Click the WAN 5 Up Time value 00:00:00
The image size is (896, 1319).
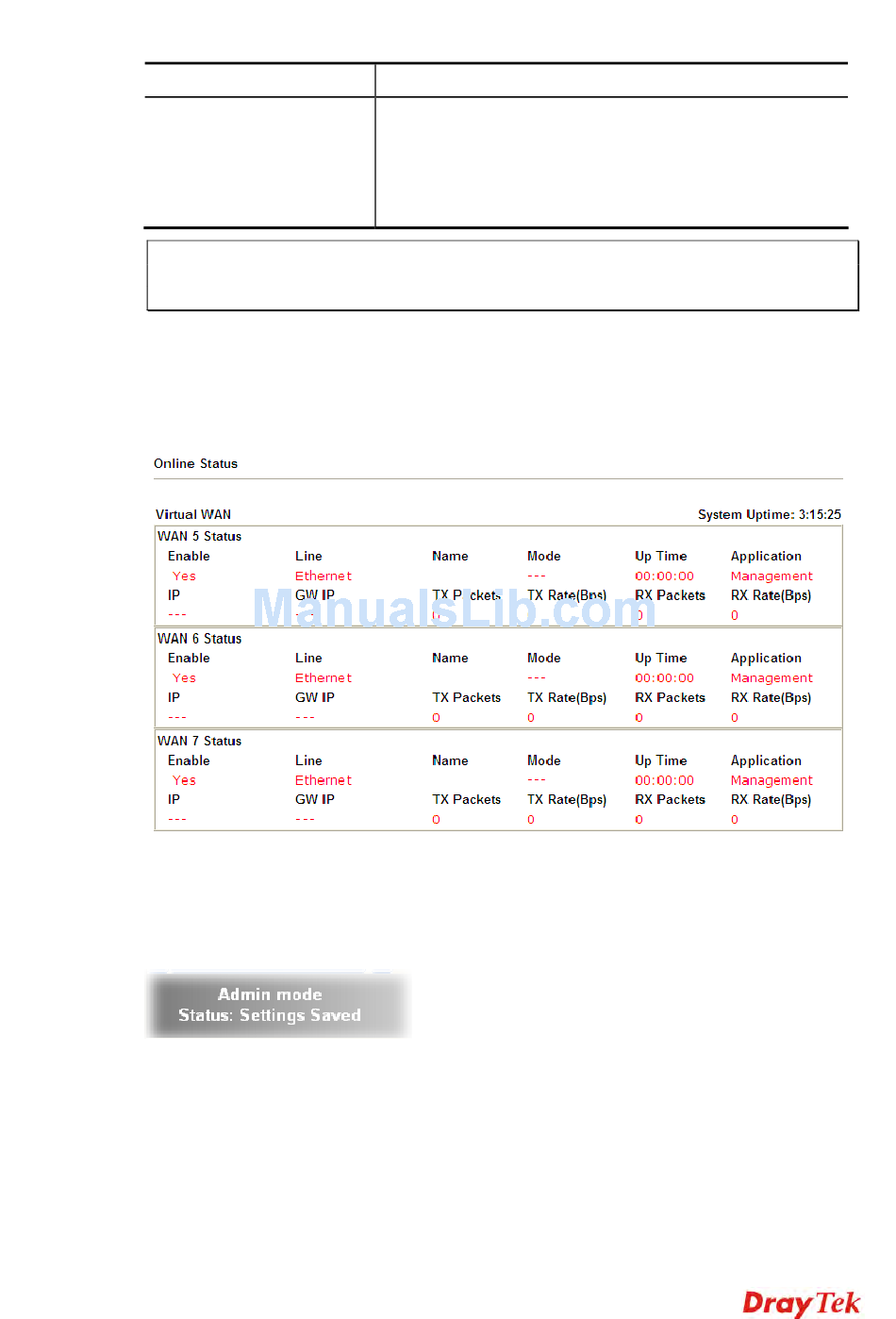point(664,576)
